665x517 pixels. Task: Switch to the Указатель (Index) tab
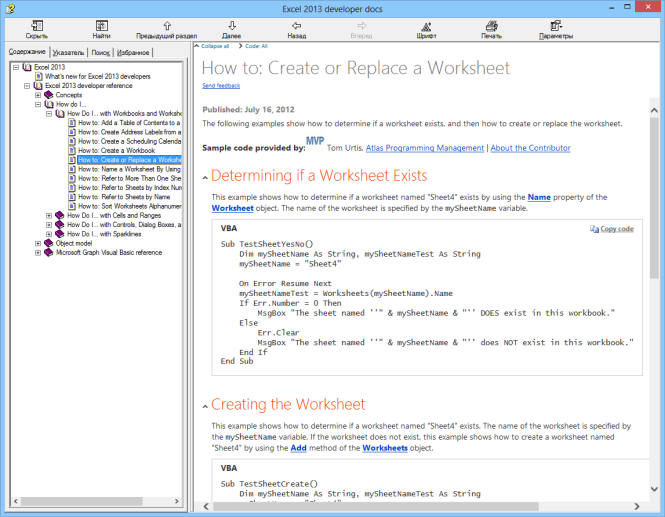click(x=68, y=53)
